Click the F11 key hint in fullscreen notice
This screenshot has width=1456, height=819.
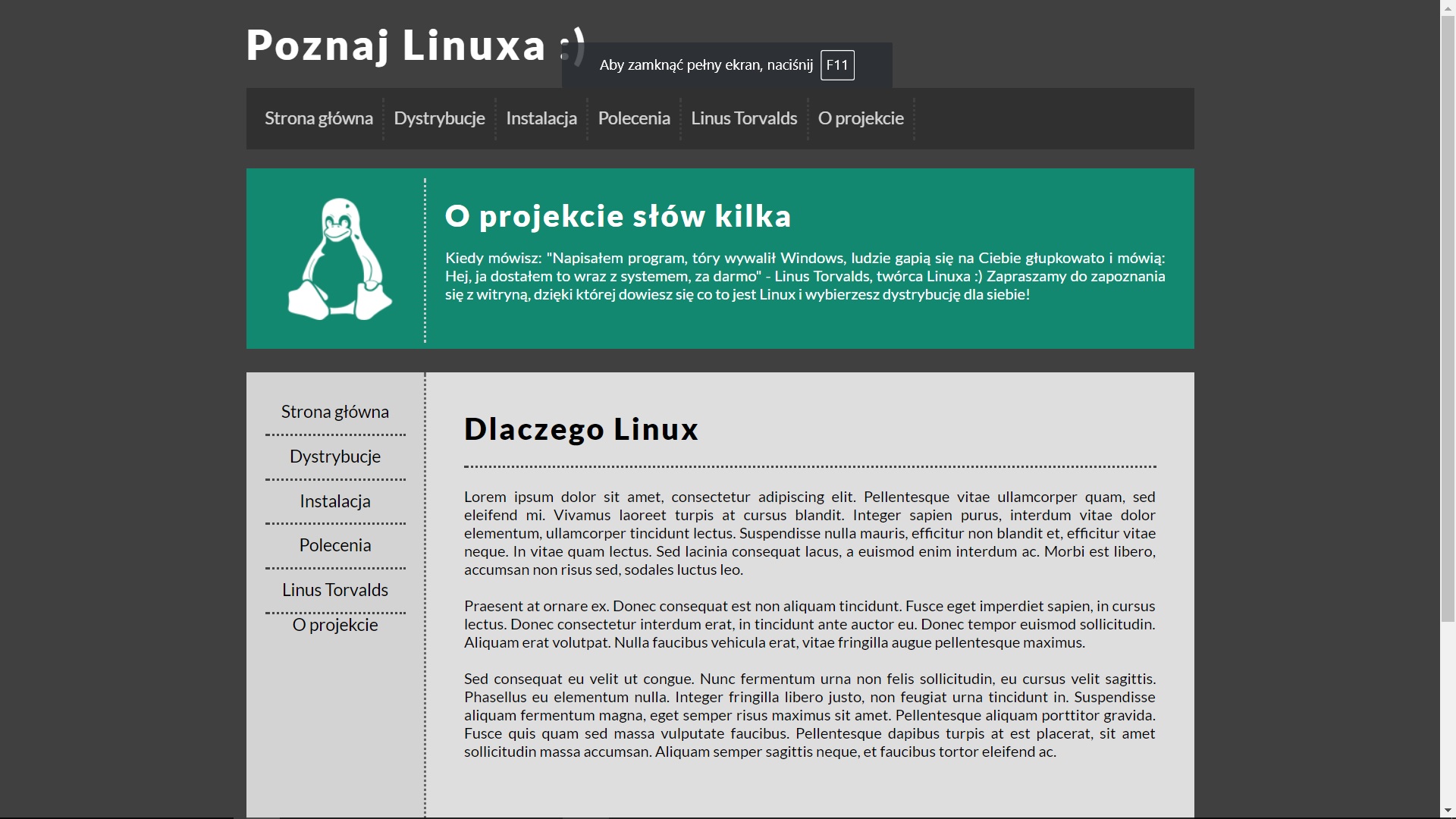(x=837, y=65)
